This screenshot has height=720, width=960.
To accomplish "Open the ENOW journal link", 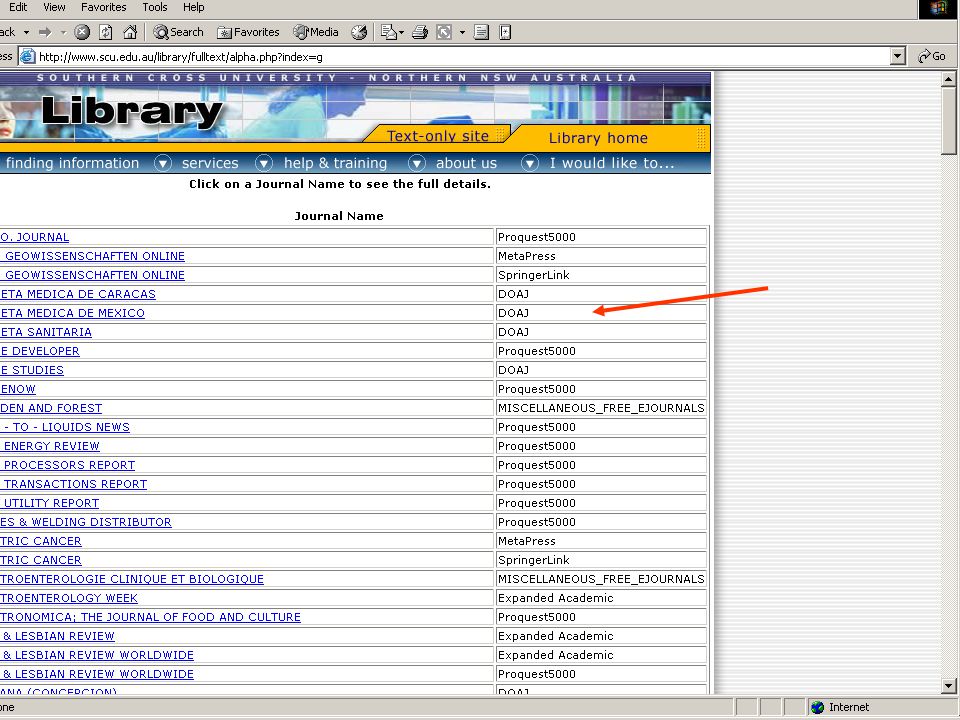I will coord(18,389).
